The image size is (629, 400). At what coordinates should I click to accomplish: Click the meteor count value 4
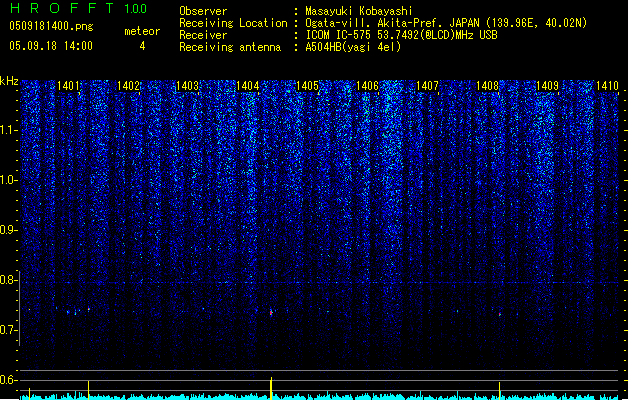pos(142,46)
